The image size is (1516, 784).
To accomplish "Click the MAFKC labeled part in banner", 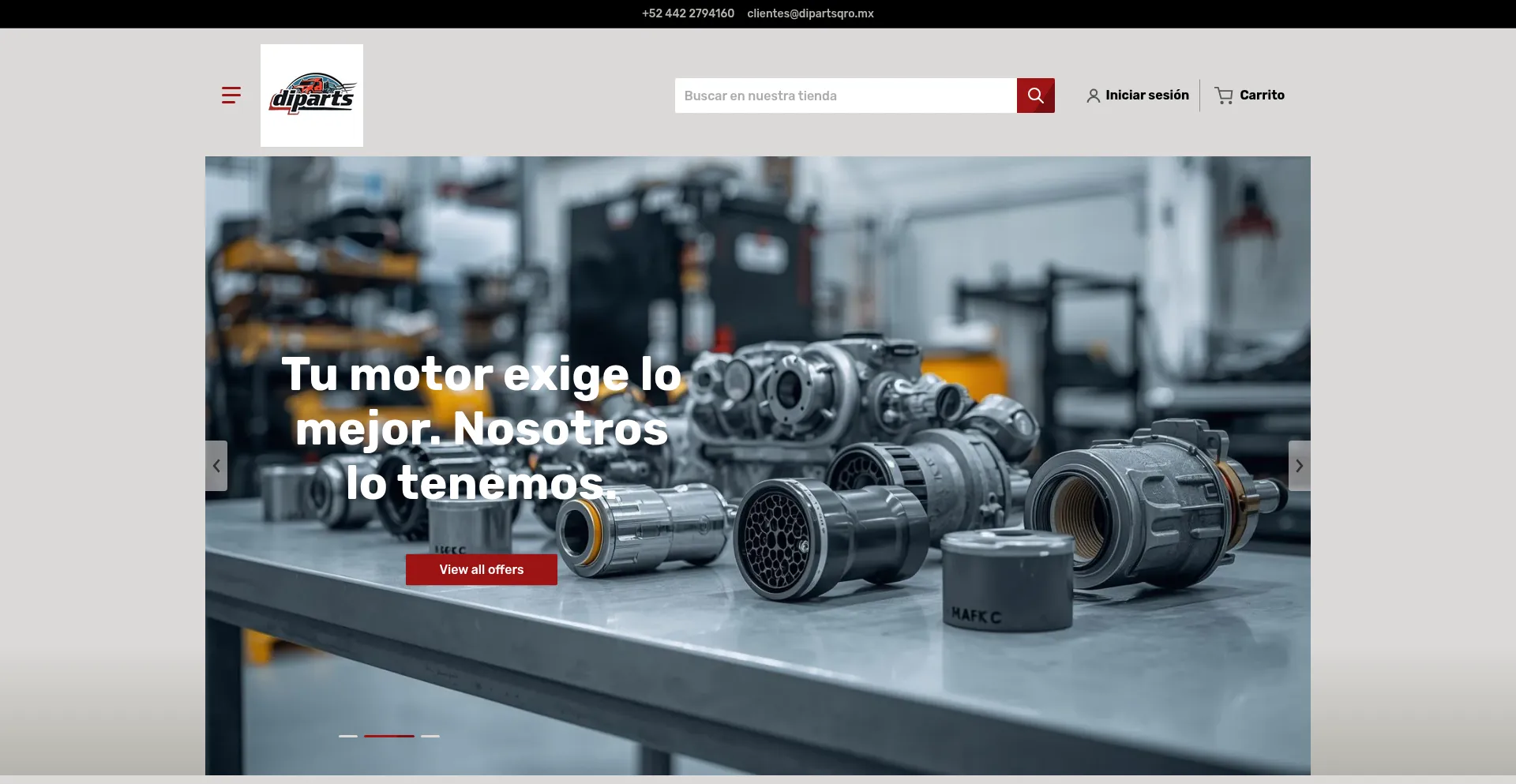I will click(x=1006, y=584).
